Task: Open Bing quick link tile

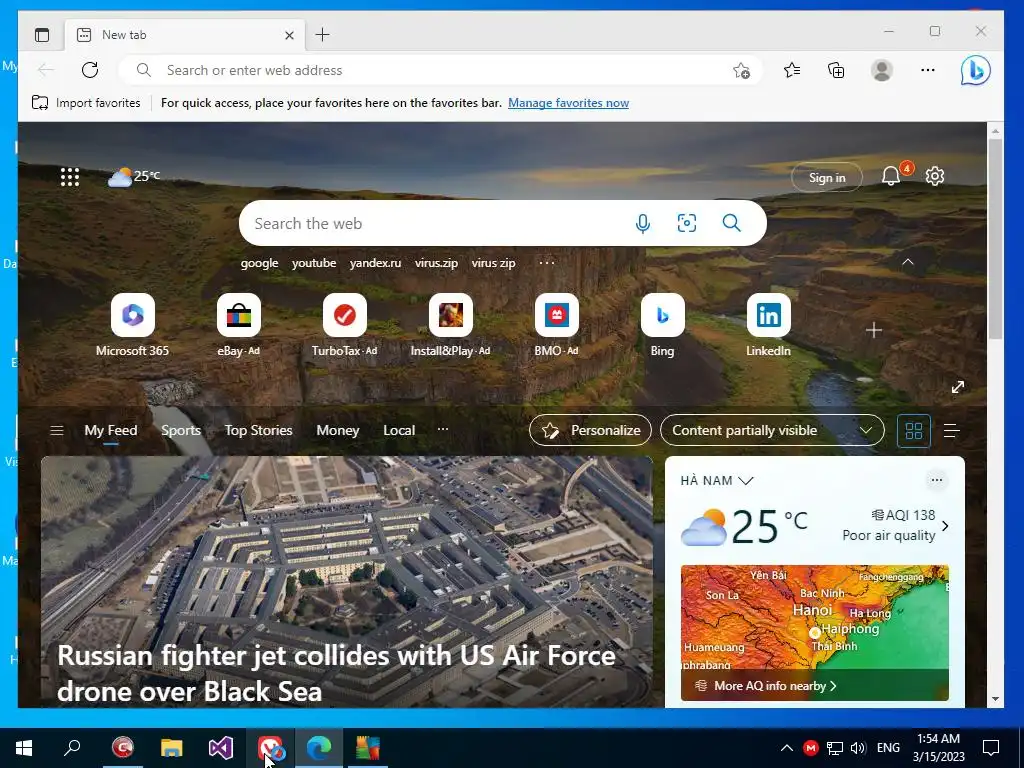Action: pyautogui.click(x=662, y=325)
